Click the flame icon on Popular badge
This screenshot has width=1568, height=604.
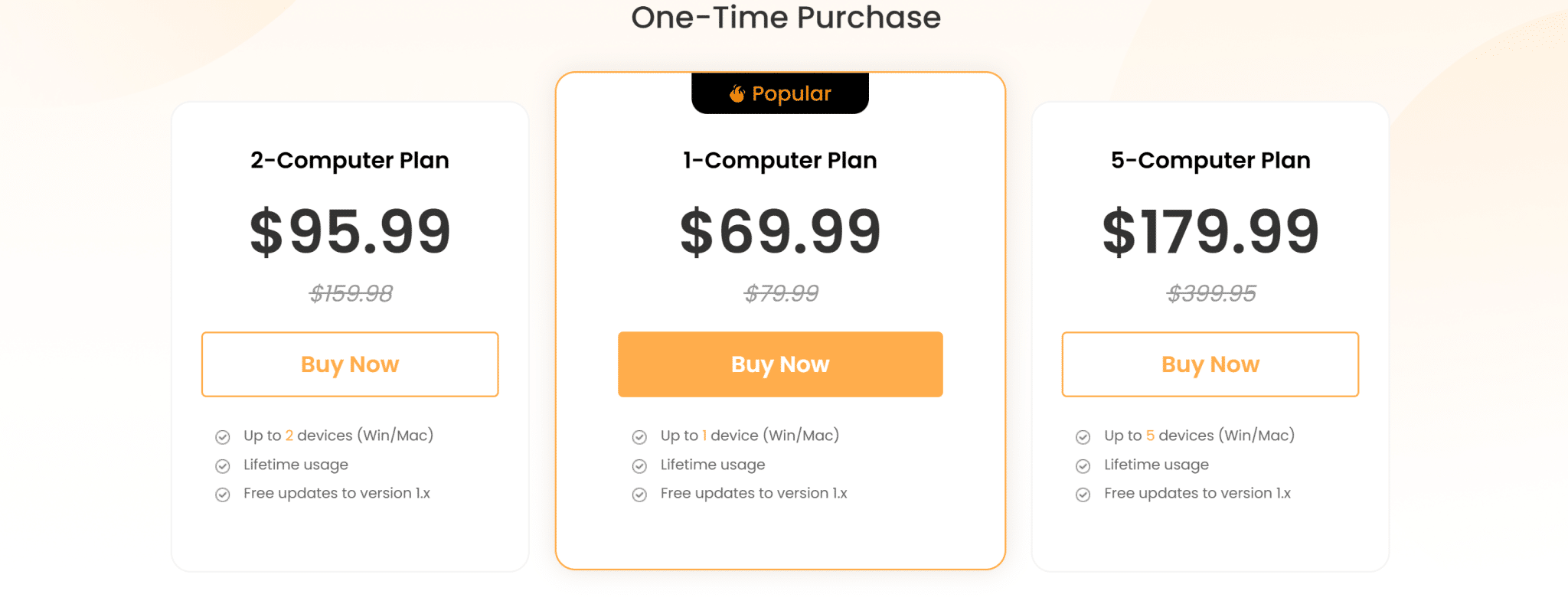click(737, 93)
